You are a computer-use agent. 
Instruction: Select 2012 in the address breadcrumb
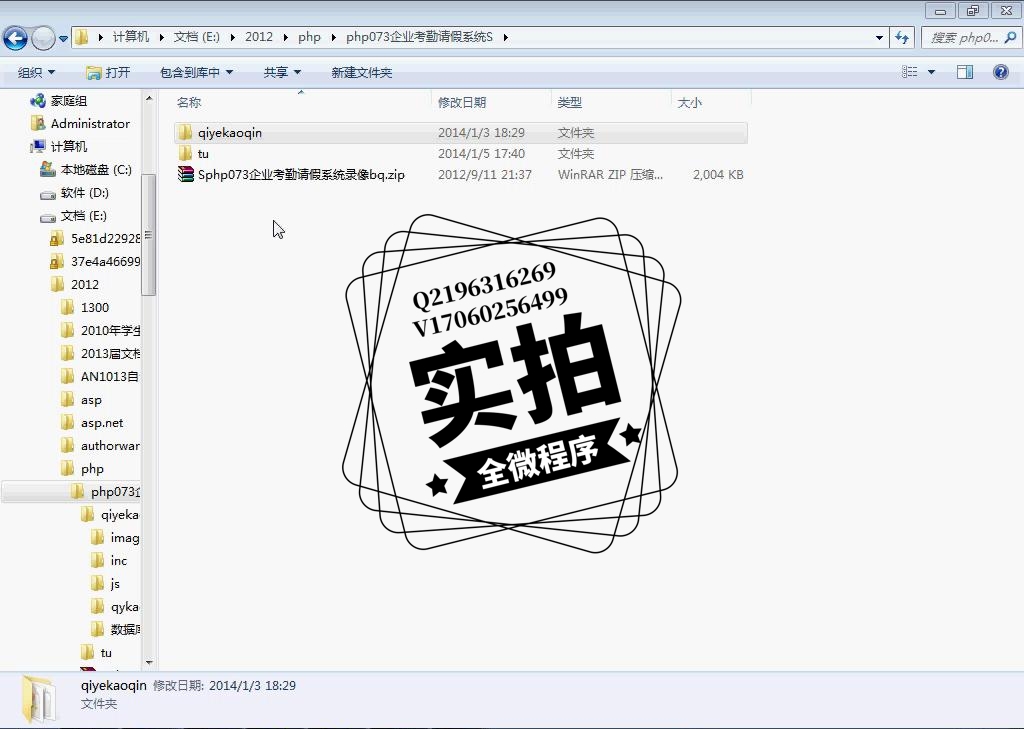pyautogui.click(x=259, y=37)
